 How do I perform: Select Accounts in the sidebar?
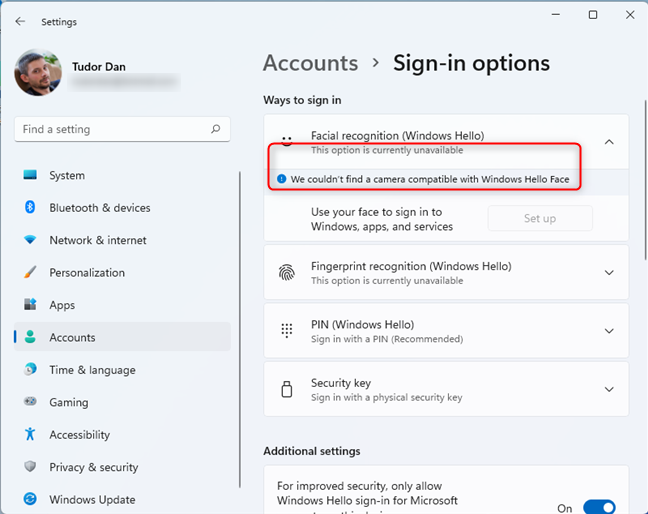click(x=122, y=337)
